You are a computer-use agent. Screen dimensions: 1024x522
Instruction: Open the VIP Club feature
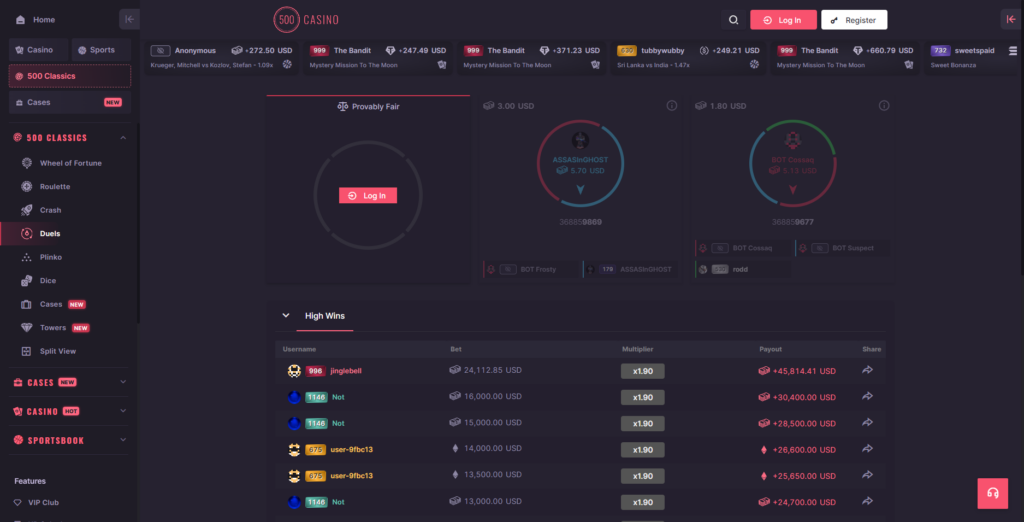tap(44, 502)
